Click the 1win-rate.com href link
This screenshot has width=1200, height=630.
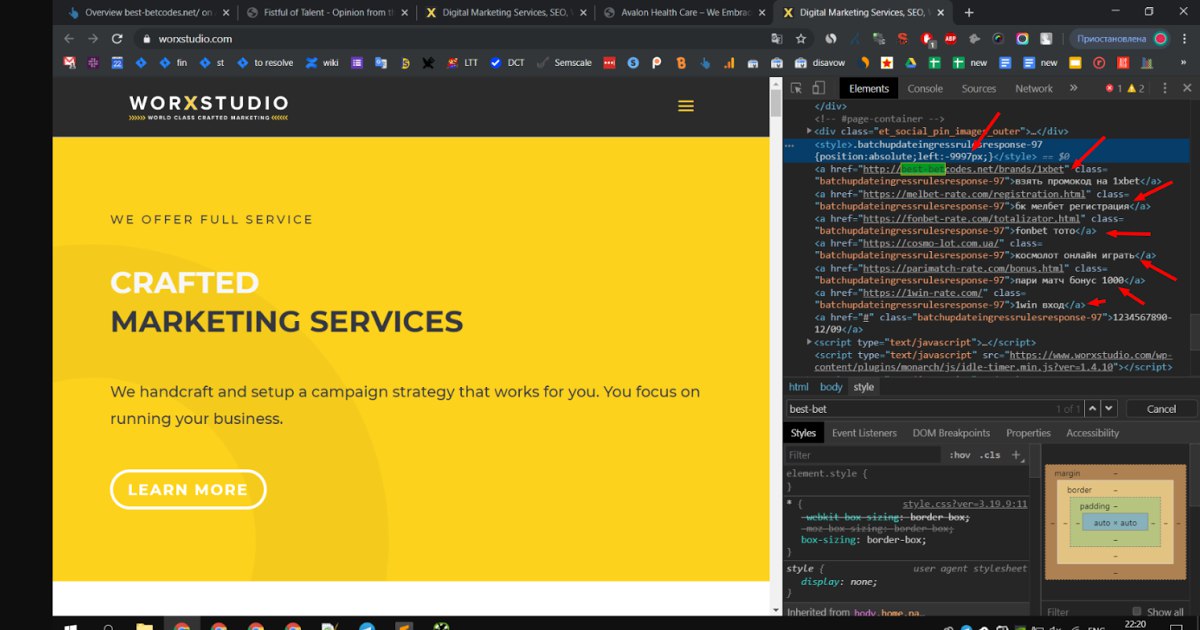point(922,293)
